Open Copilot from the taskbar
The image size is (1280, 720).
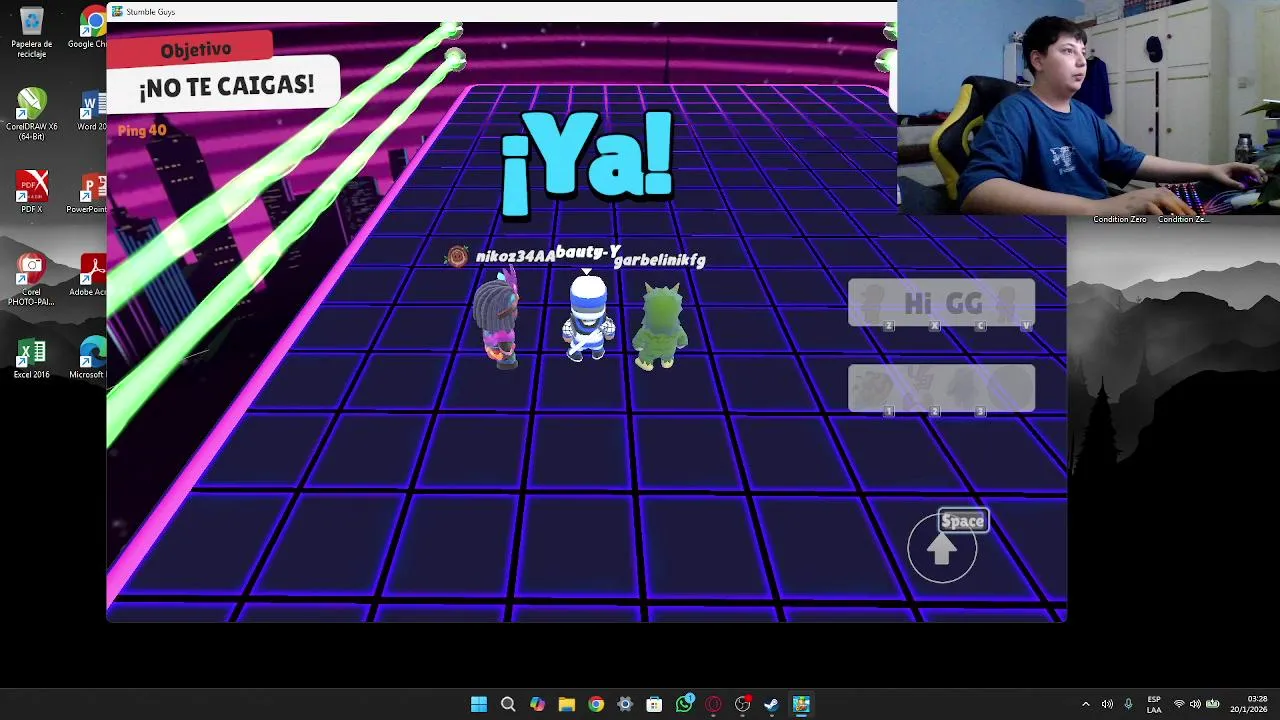tap(537, 704)
